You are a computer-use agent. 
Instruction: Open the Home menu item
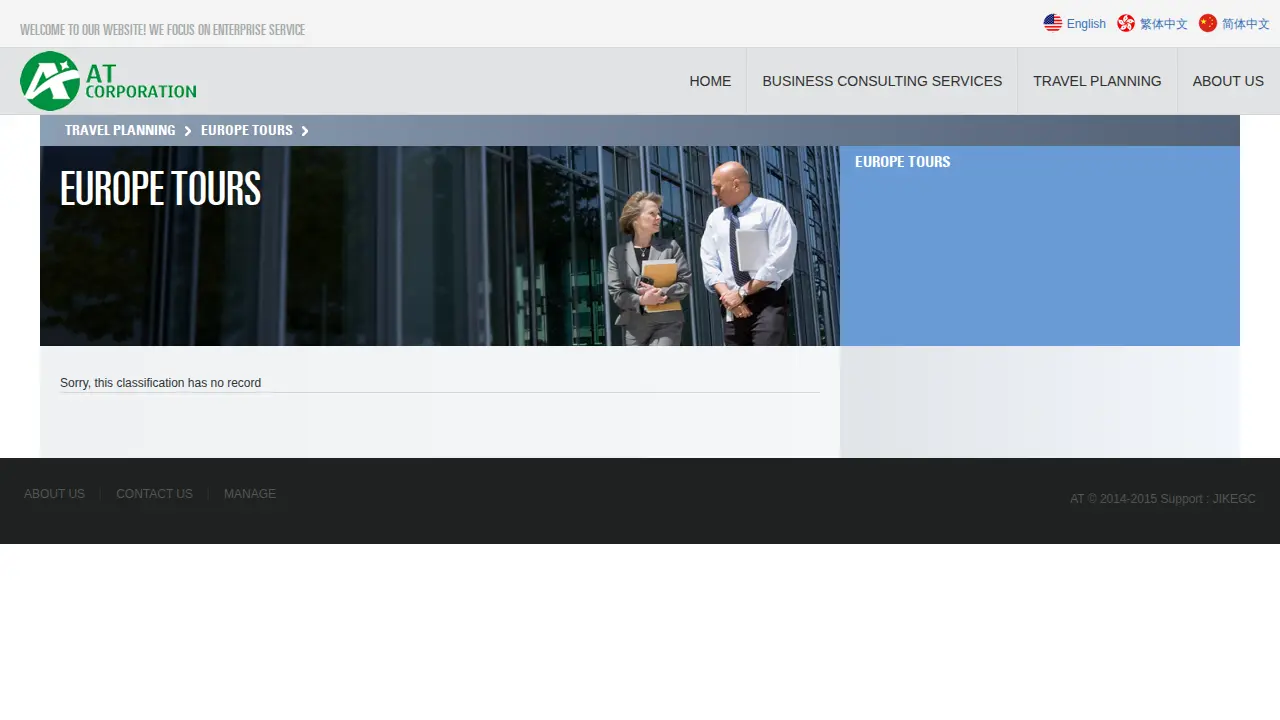tap(710, 81)
